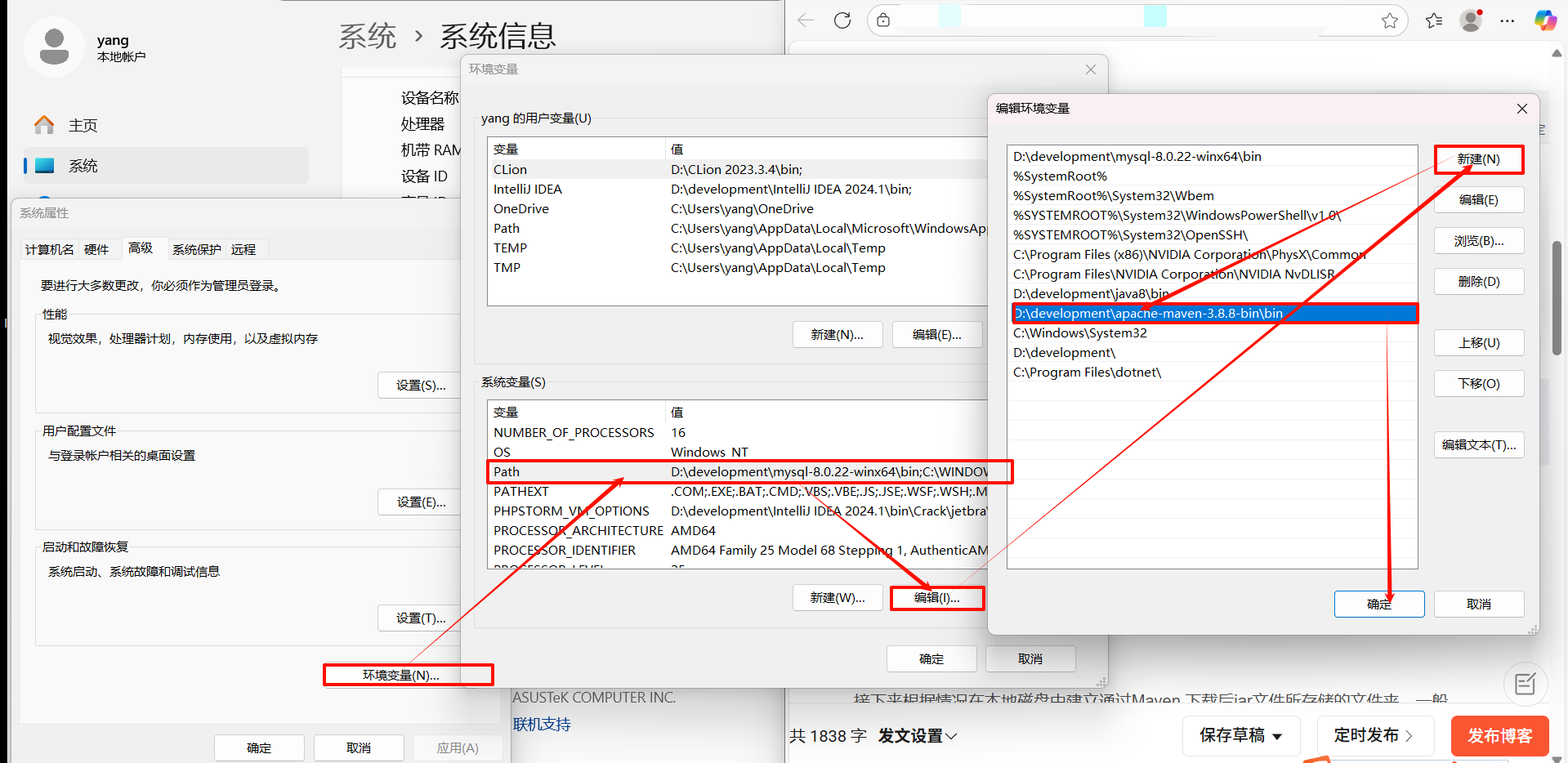Select IntelliJ IDEA user variable row
The width and height of the screenshot is (1568, 763).
[739, 189]
